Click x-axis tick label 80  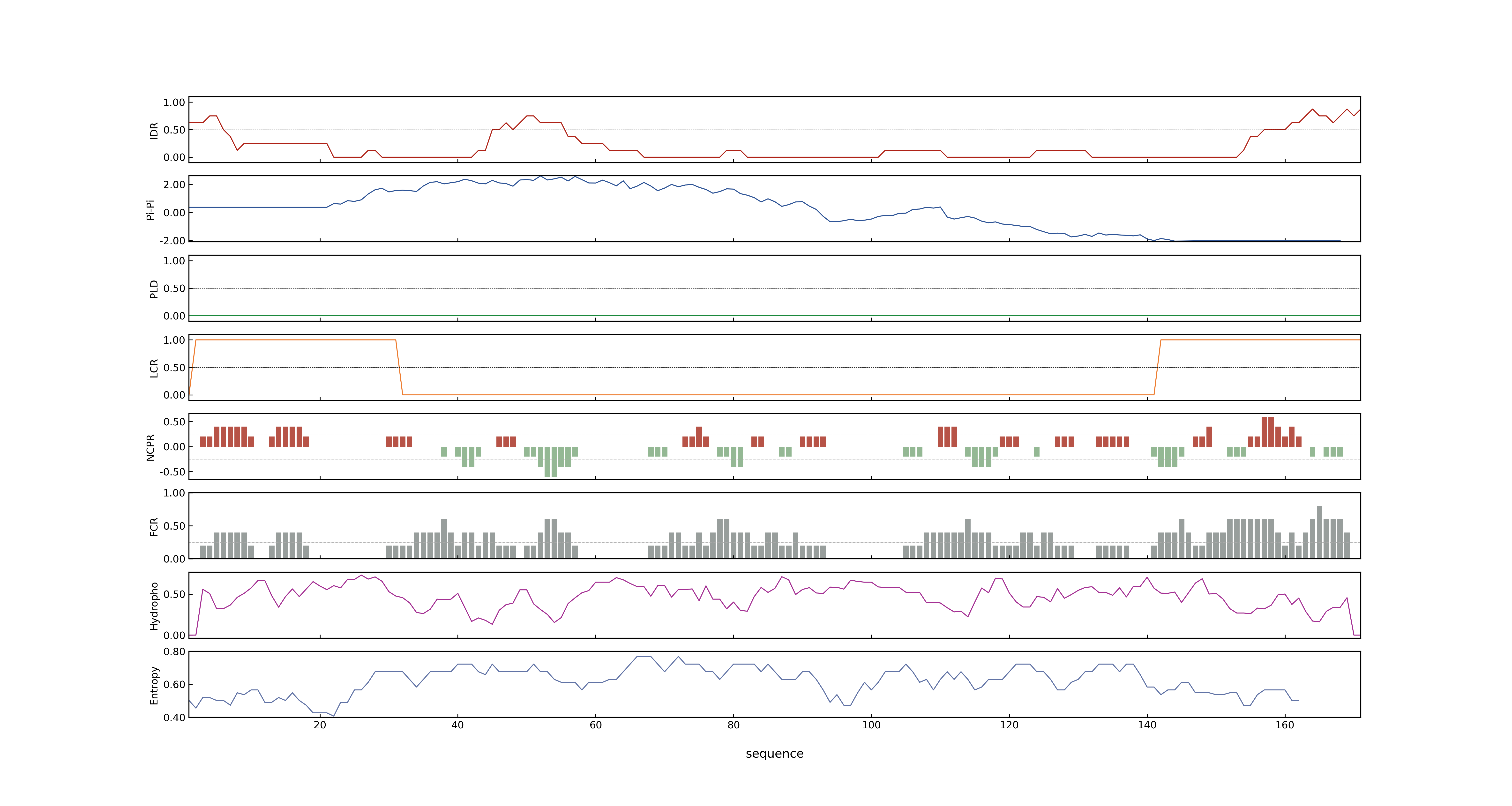click(x=734, y=725)
